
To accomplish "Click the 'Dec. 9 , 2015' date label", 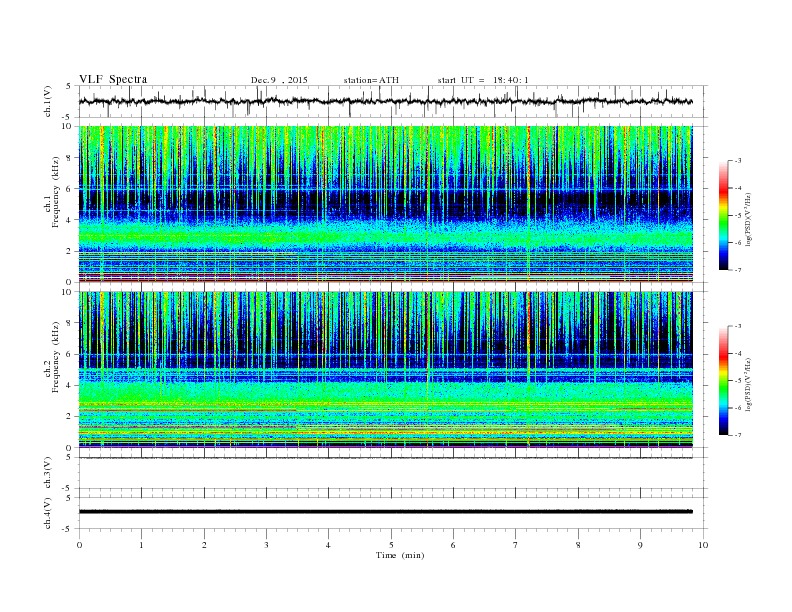I will (x=279, y=80).
